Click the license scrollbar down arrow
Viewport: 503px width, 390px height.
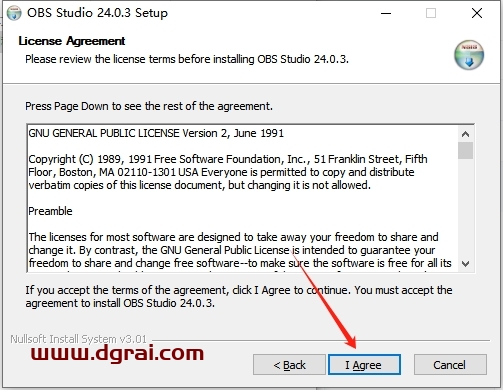[465, 264]
